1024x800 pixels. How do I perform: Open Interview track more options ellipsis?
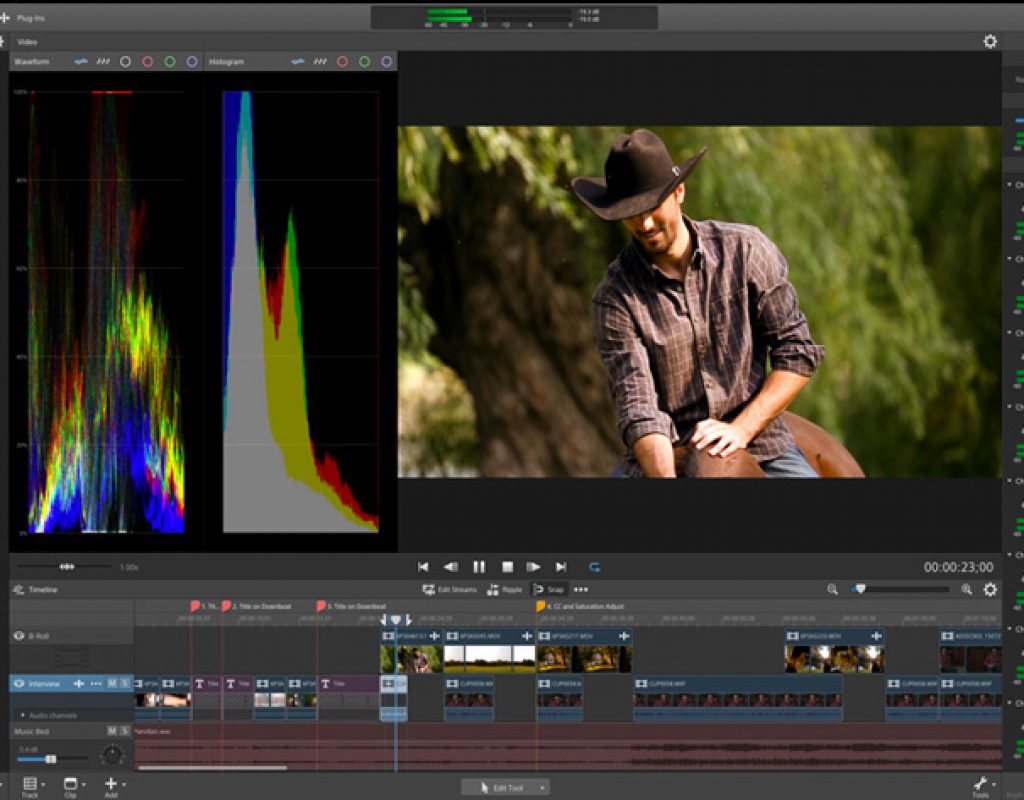(x=96, y=684)
